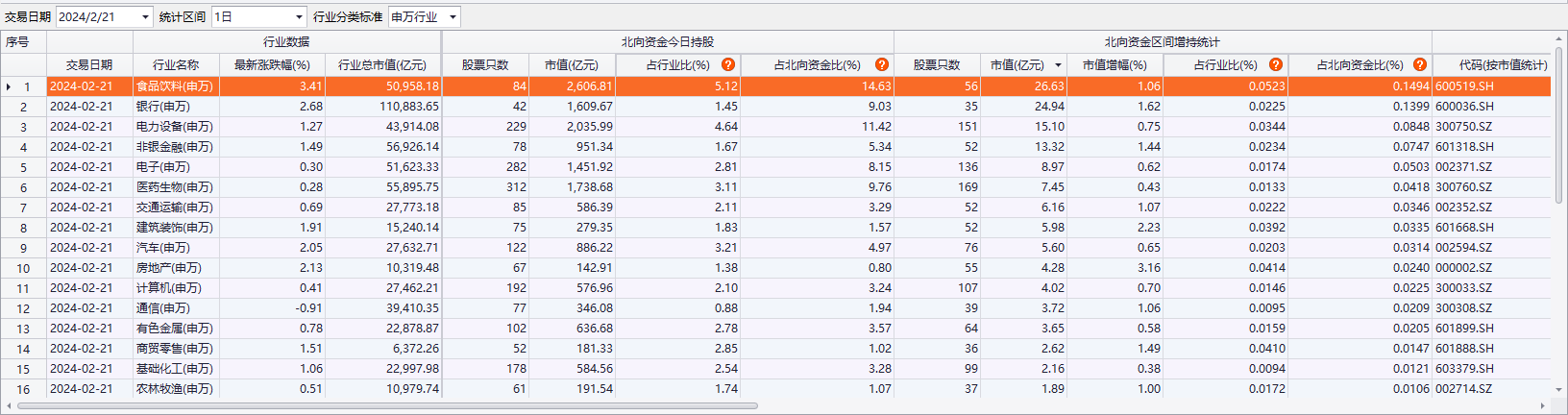This screenshot has width=1568, height=415.
Task: Click the vertical scrollbar up arrow
Action: (x=1559, y=38)
